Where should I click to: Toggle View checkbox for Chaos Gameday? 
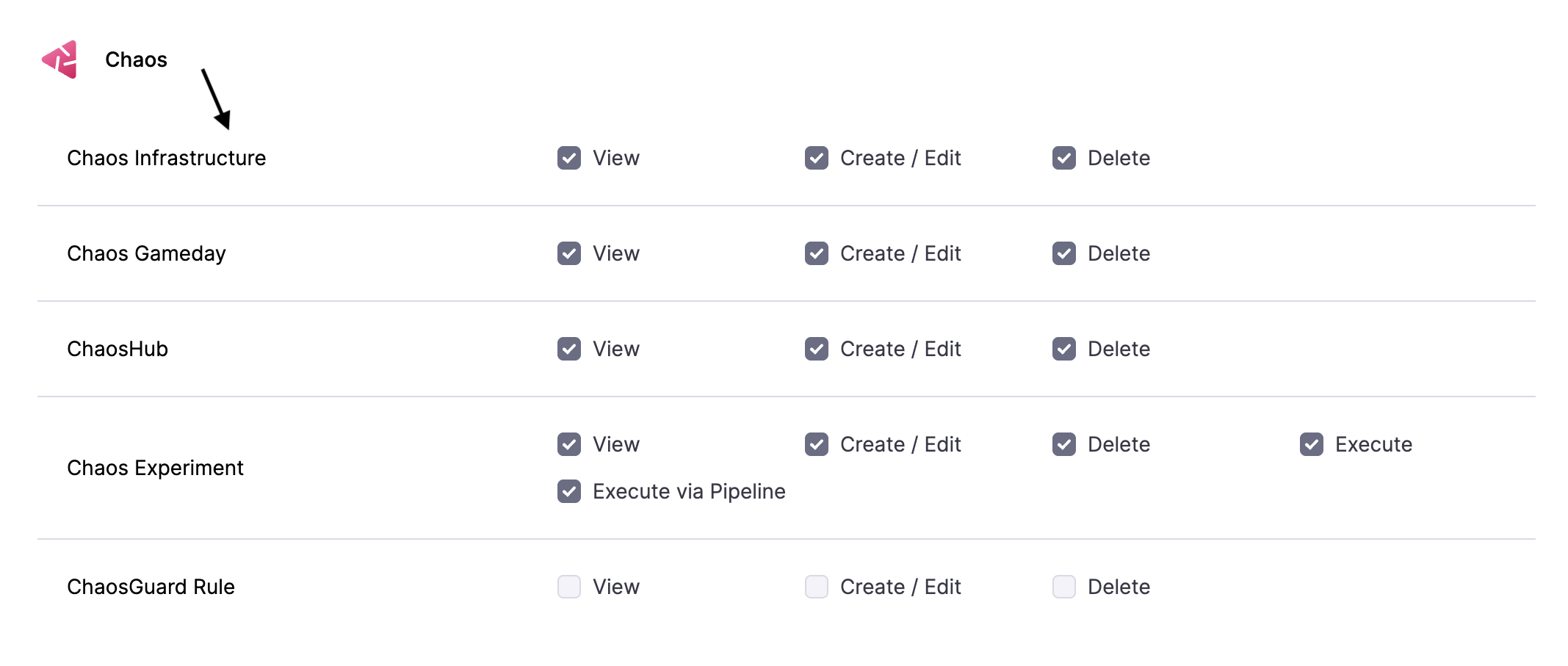569,253
